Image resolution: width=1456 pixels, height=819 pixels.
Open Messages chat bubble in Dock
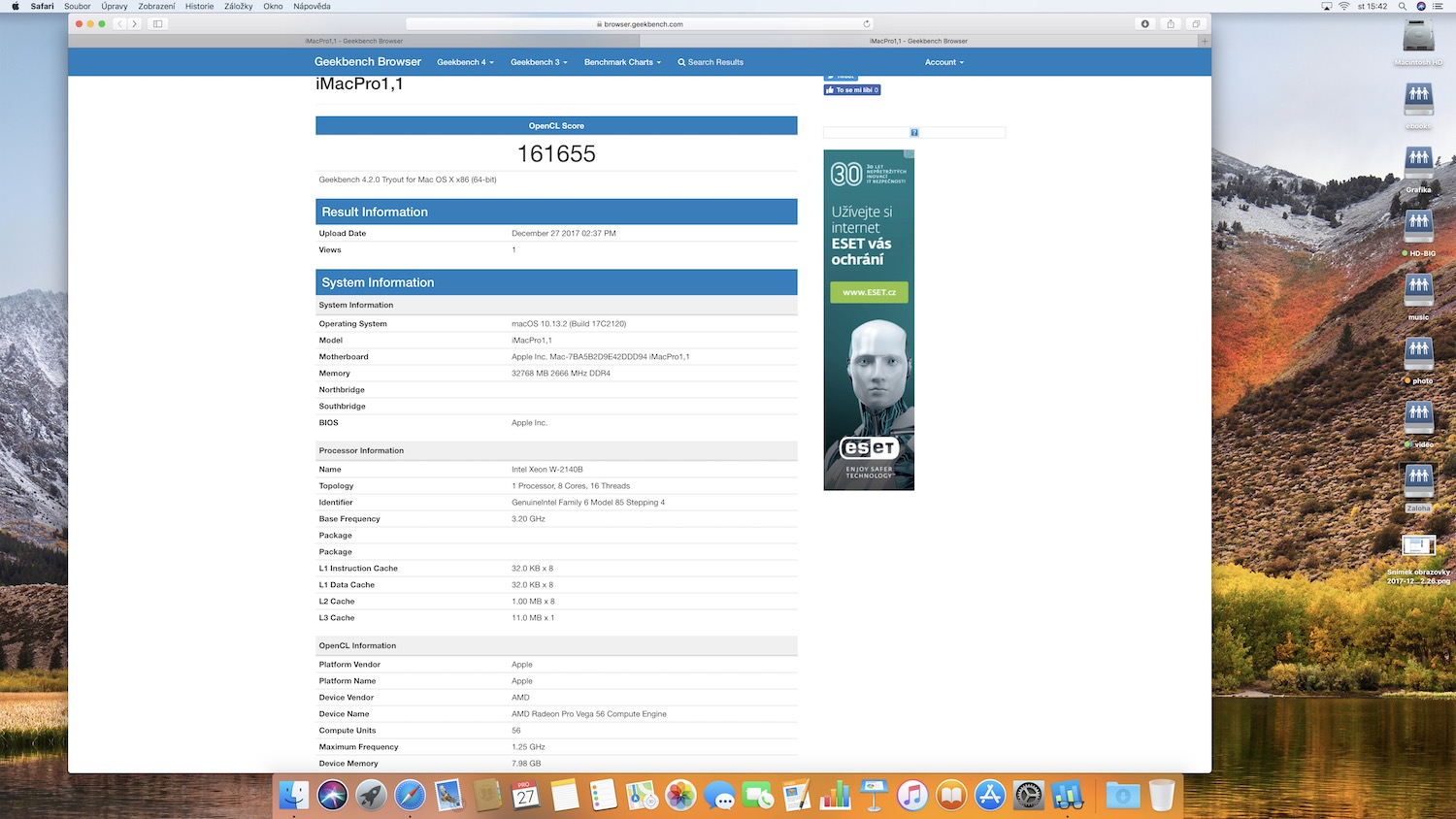click(x=719, y=796)
